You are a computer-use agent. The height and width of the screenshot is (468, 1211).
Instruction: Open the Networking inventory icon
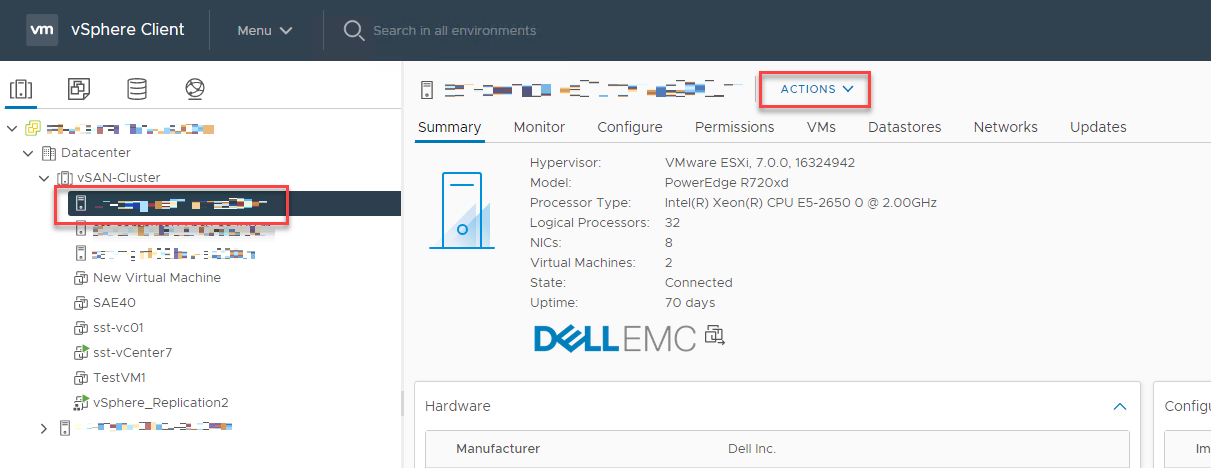tap(195, 89)
